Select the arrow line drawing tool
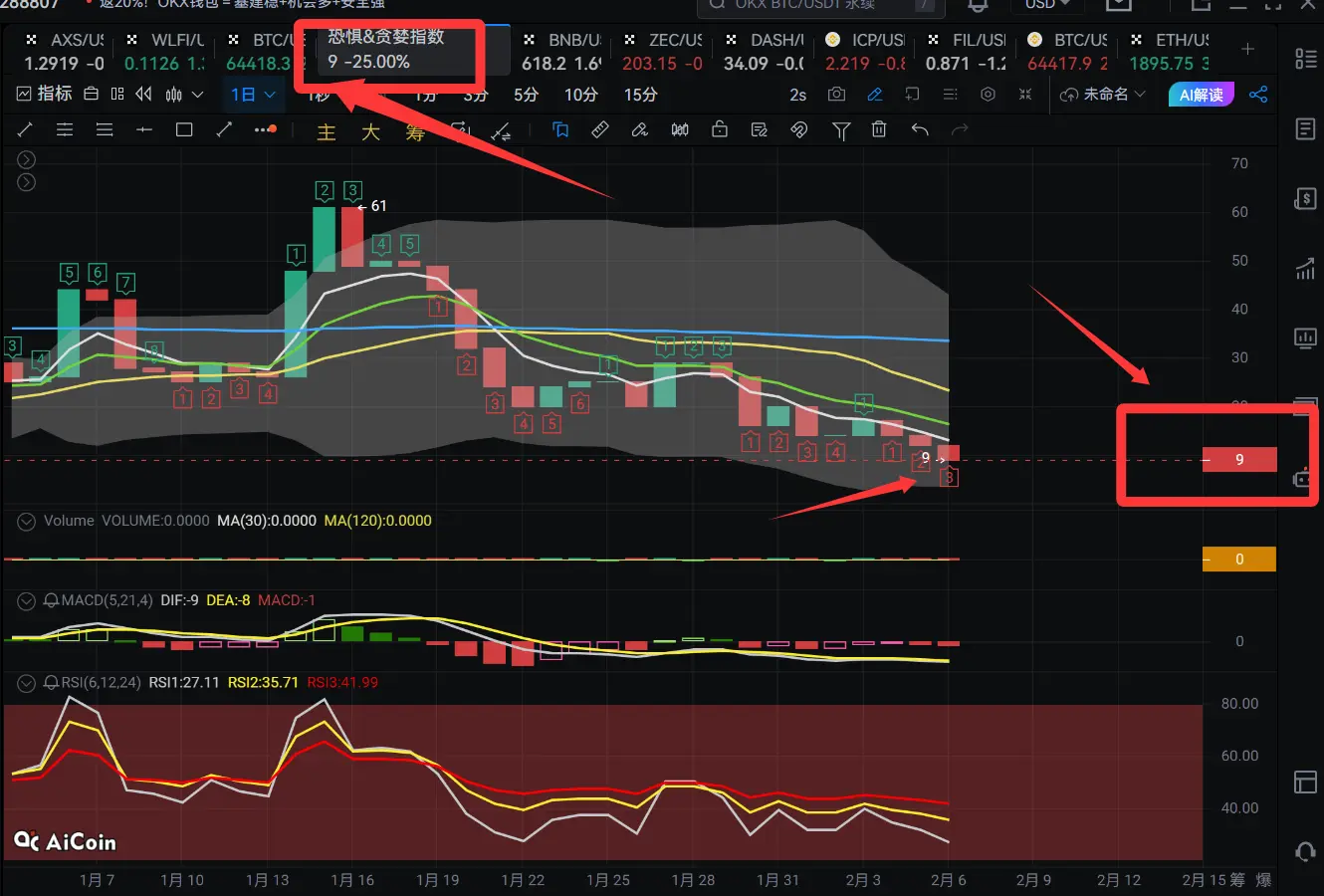 [224, 129]
